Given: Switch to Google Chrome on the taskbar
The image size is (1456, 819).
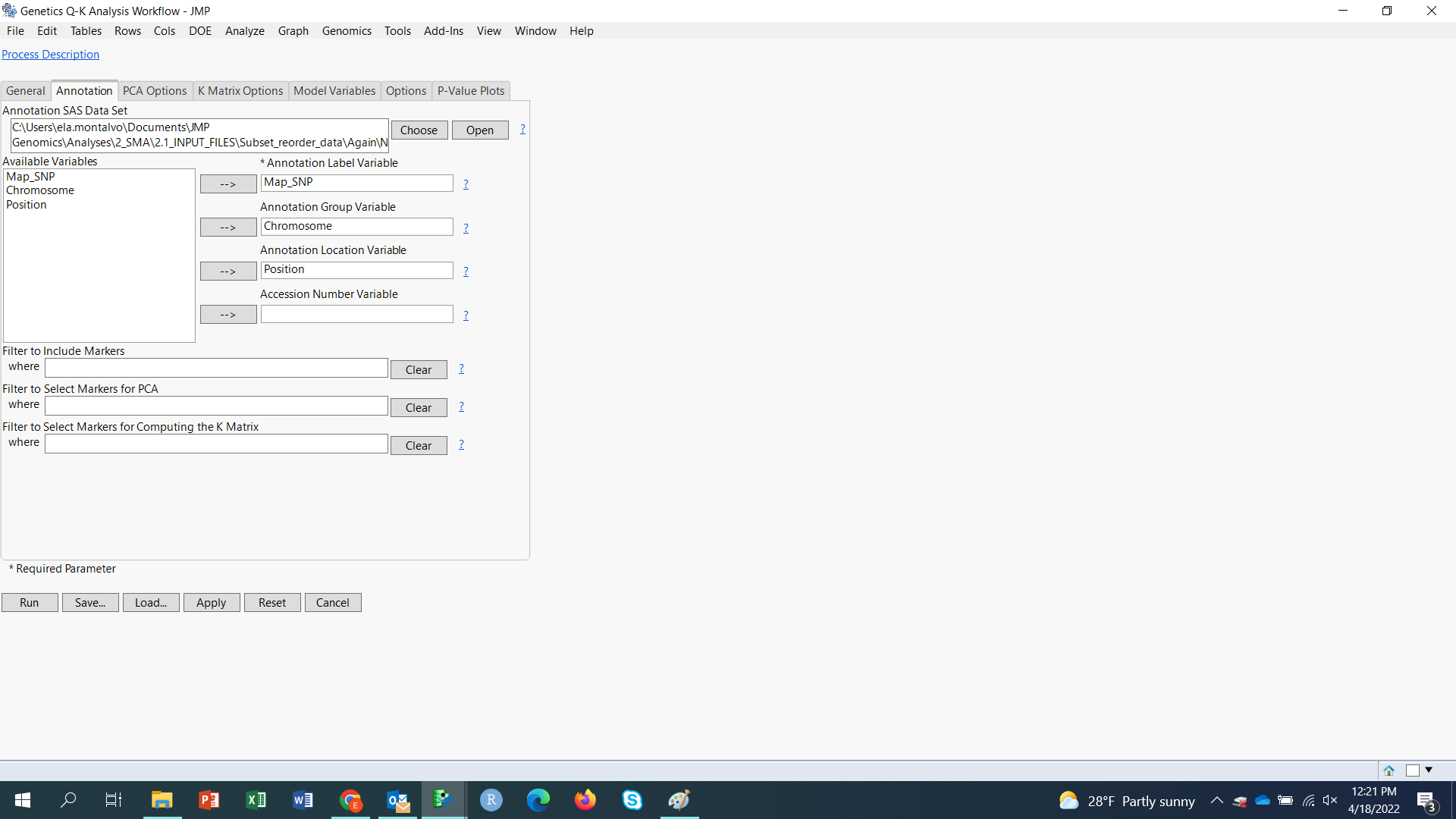Looking at the screenshot, I should [350, 800].
